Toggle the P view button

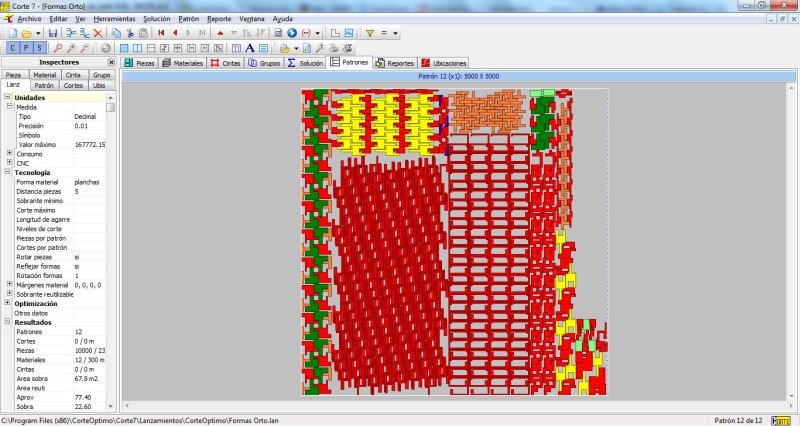pyautogui.click(x=26, y=48)
